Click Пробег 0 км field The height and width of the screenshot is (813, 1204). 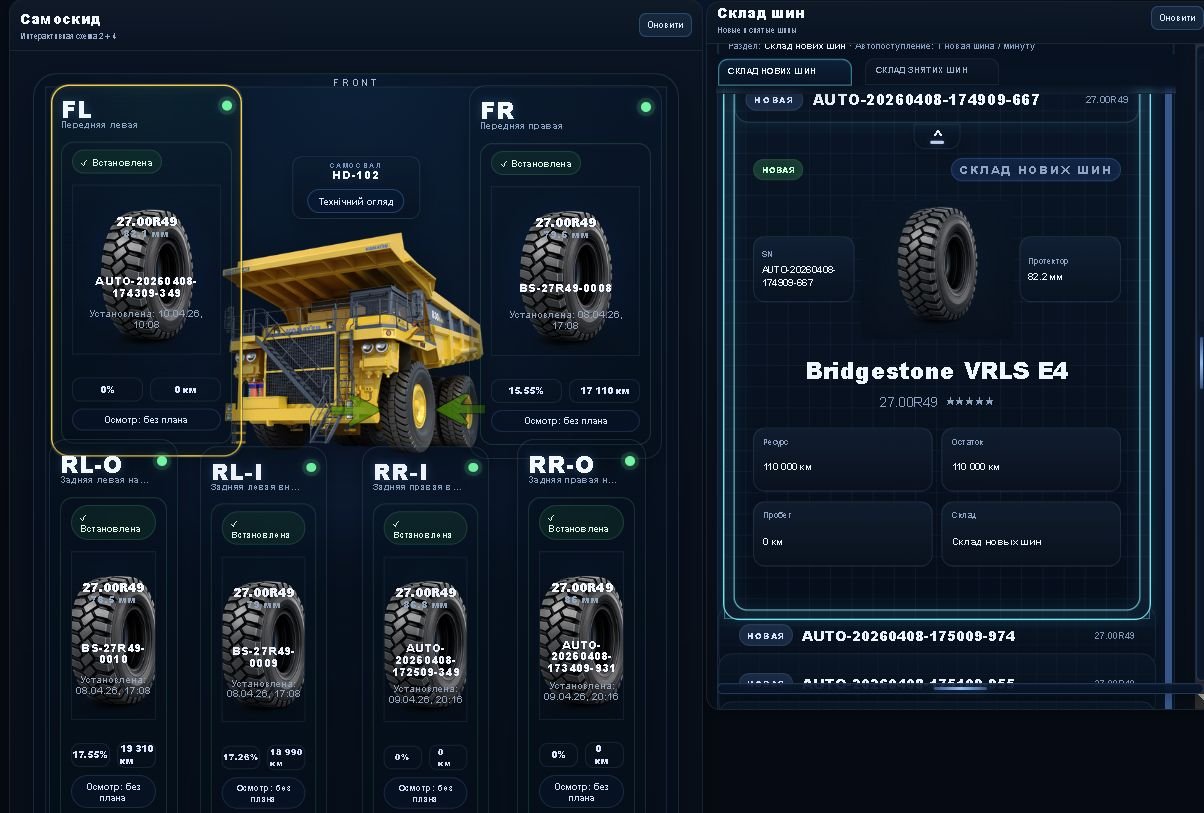(844, 534)
